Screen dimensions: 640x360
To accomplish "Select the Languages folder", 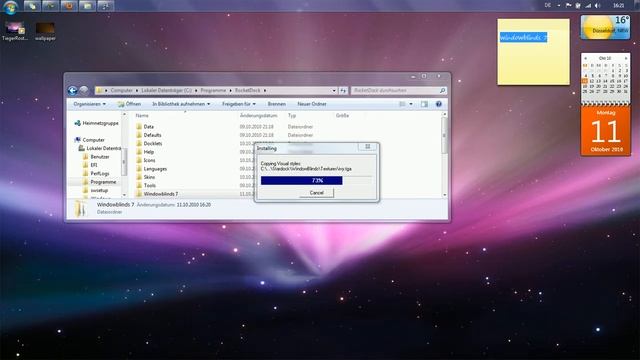I will tap(155, 169).
